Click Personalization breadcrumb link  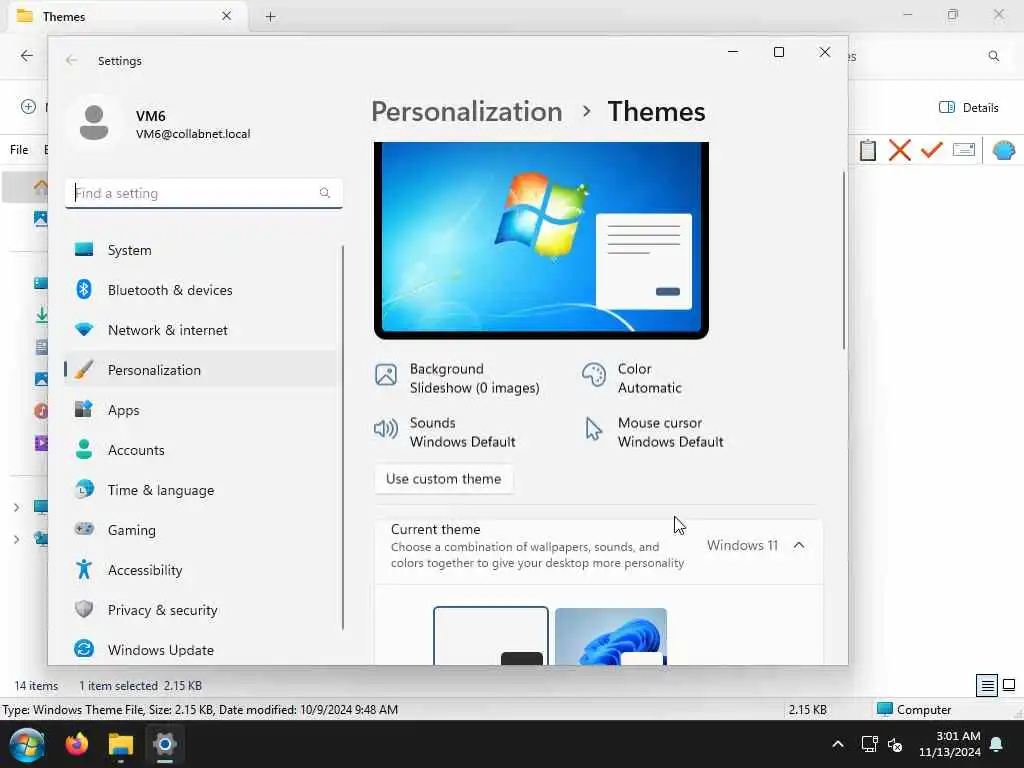coord(466,112)
